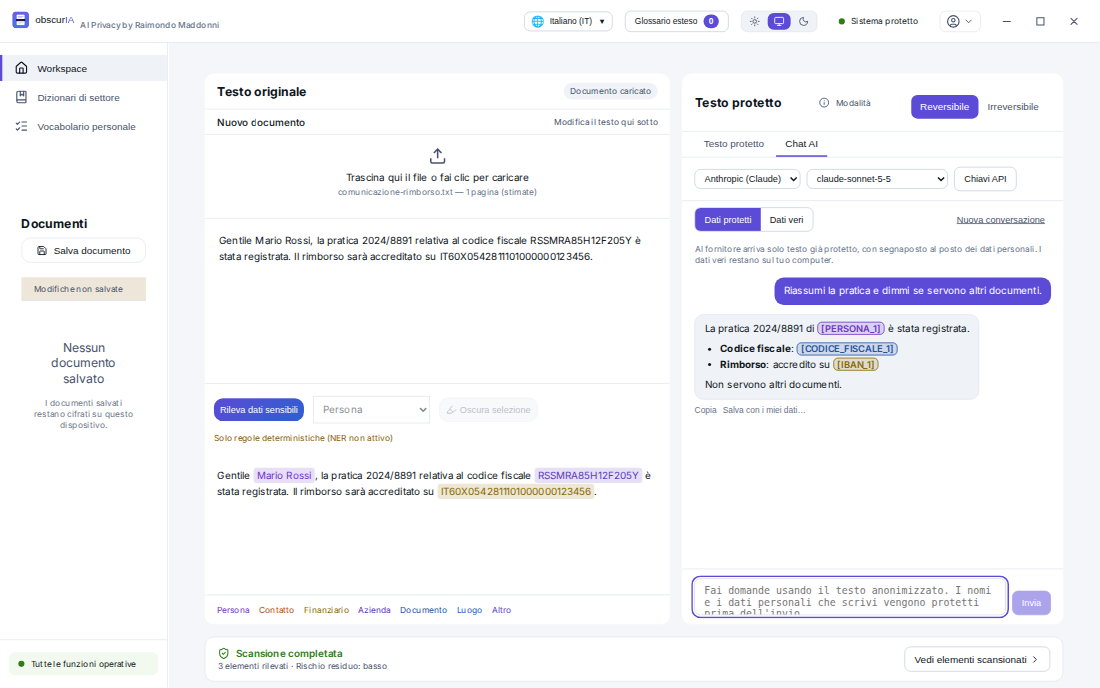Focus the chat question input field
The height and width of the screenshot is (688, 1100).
click(850, 597)
